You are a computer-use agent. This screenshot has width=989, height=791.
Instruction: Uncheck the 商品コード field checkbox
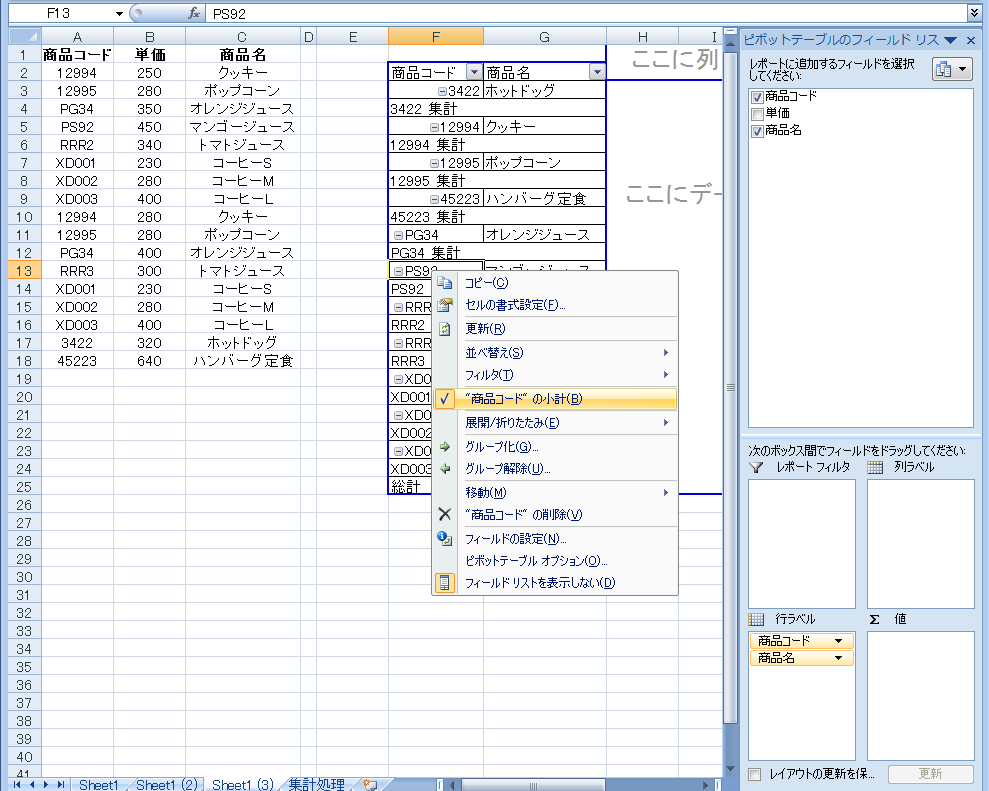pyautogui.click(x=757, y=97)
